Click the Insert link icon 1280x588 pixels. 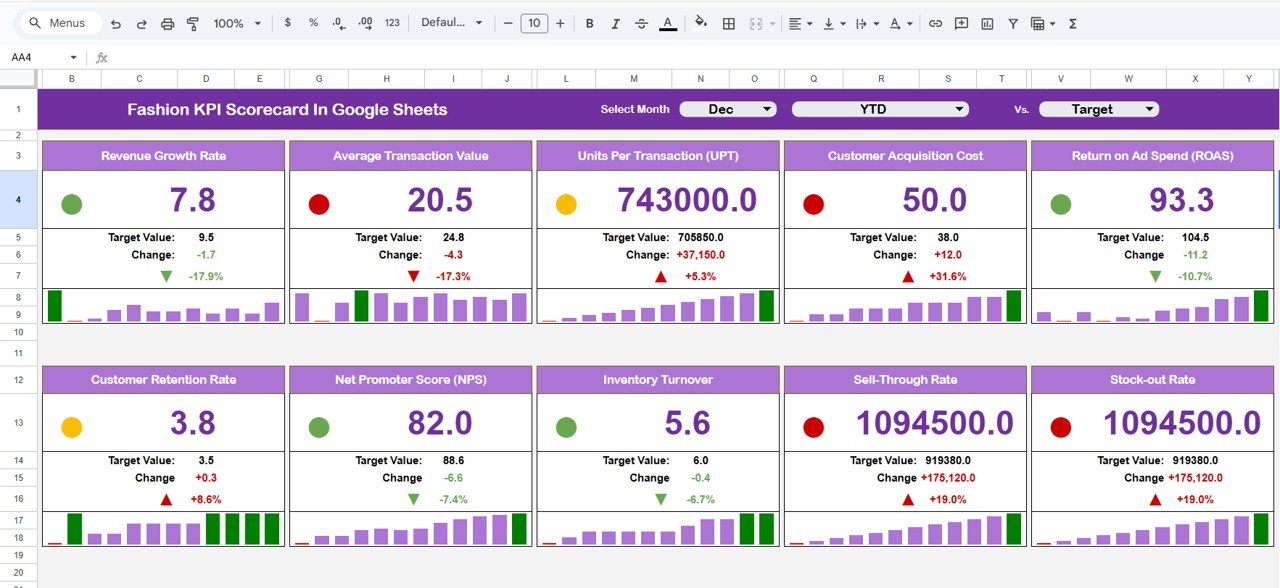[x=935, y=22]
